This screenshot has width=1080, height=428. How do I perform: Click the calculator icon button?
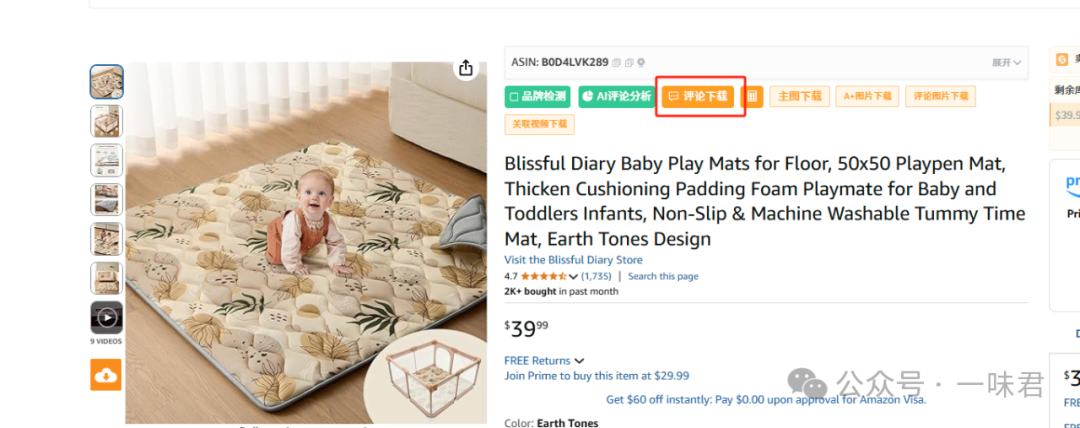coord(752,96)
